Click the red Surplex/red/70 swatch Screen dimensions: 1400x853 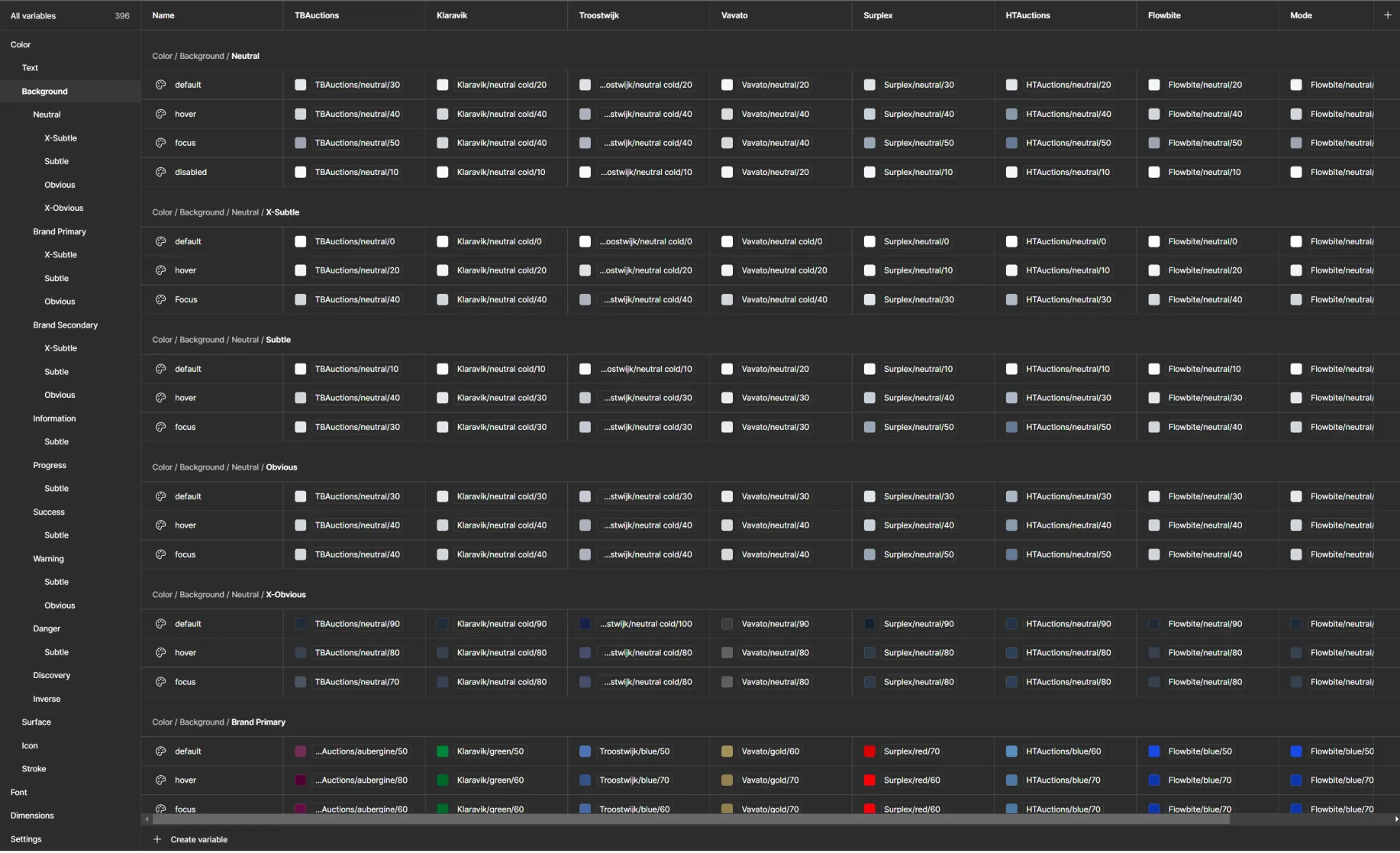coord(869,751)
